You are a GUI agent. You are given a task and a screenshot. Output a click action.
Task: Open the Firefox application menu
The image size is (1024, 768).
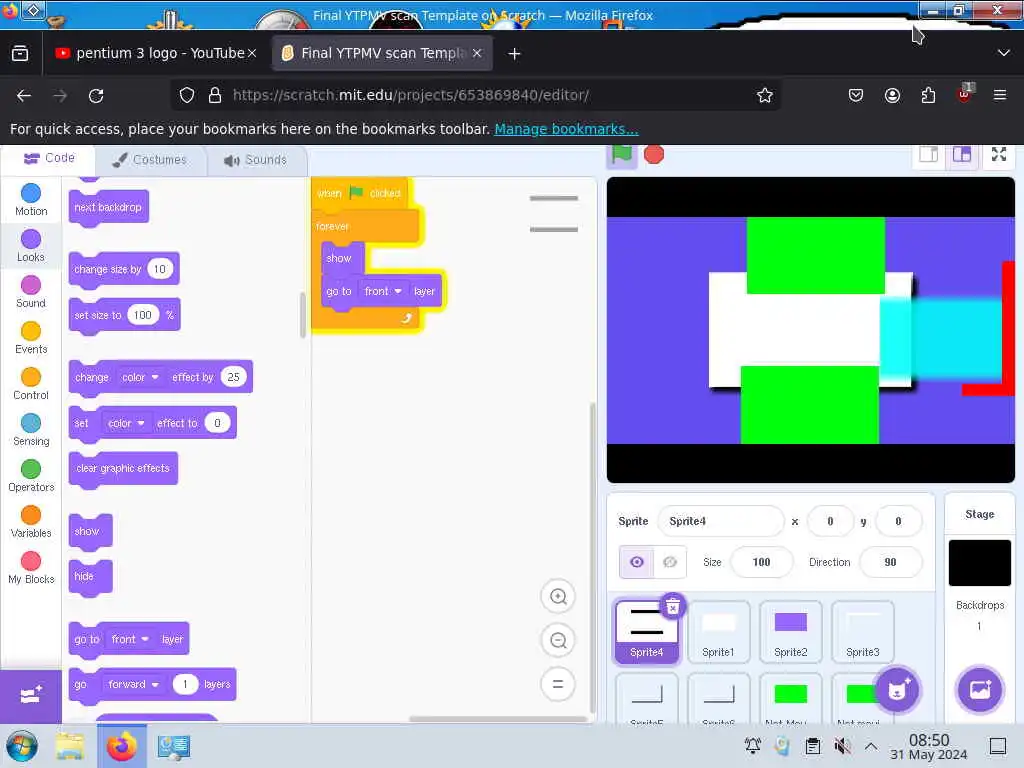point(1000,96)
